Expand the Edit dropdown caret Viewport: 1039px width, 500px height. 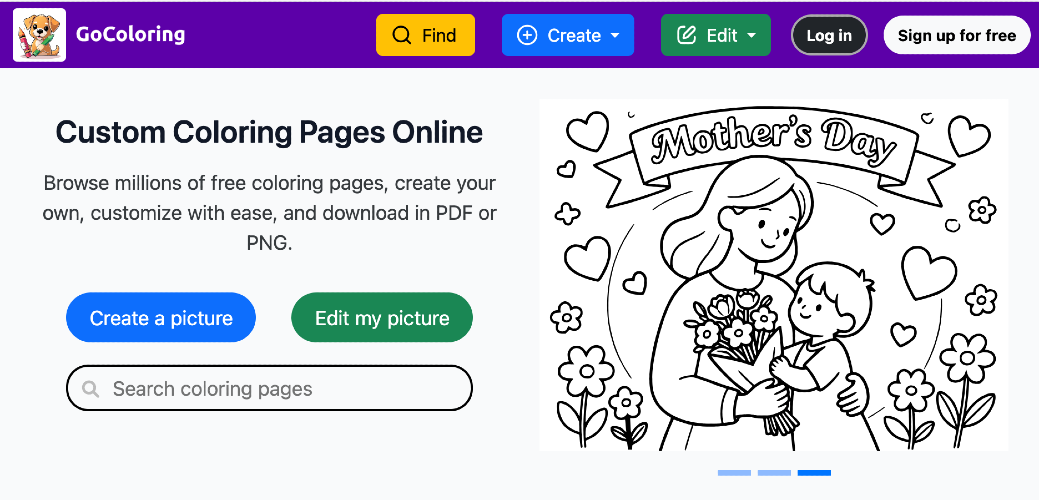pyautogui.click(x=751, y=35)
